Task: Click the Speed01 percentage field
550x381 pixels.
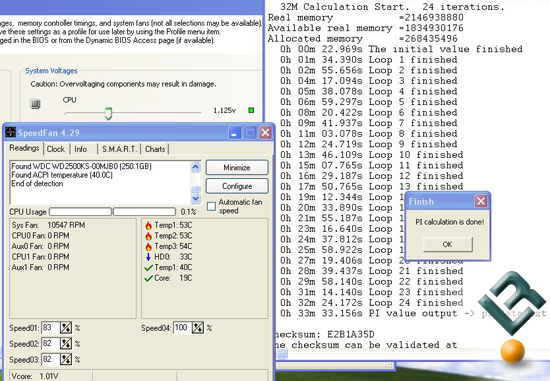Action: [50, 328]
